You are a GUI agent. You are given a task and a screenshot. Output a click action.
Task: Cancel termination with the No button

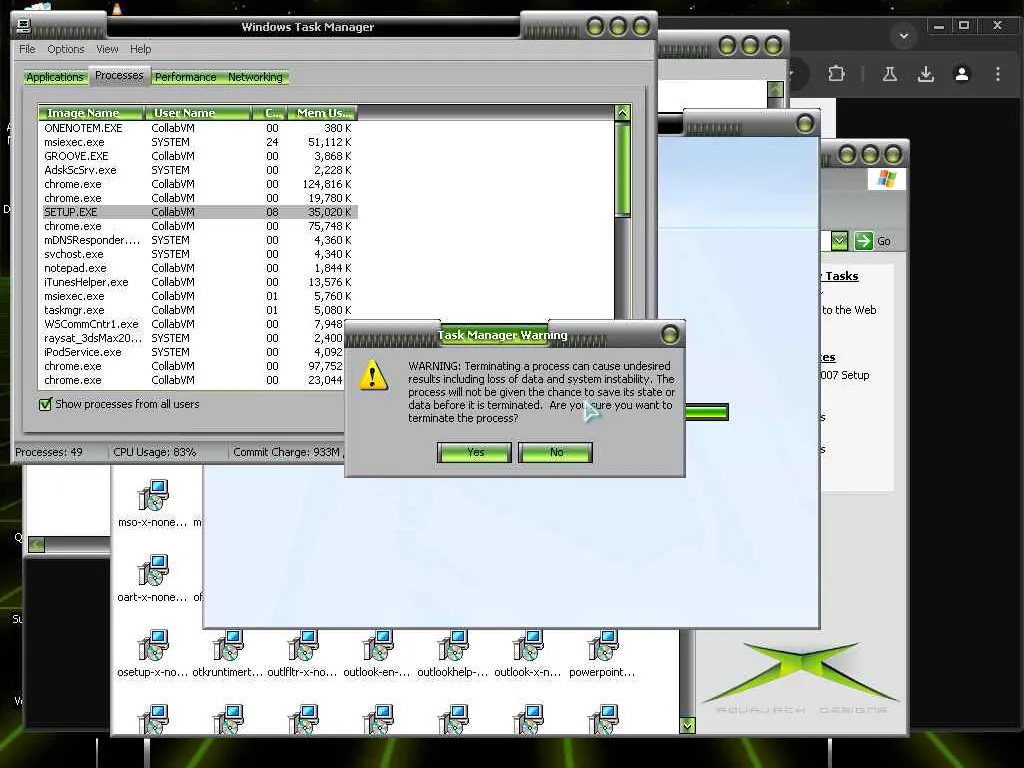[x=556, y=452]
